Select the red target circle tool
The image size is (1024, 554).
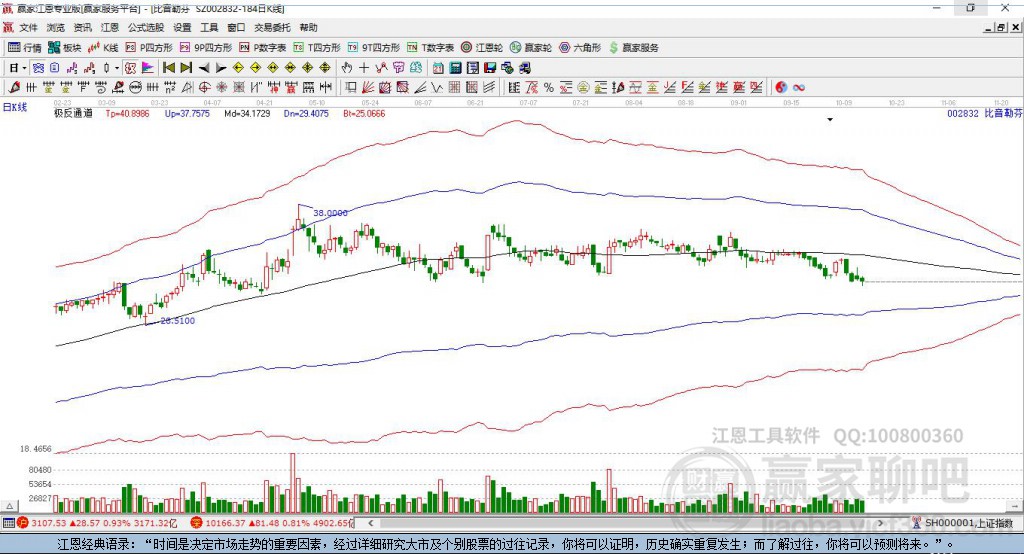pyautogui.click(x=204, y=88)
